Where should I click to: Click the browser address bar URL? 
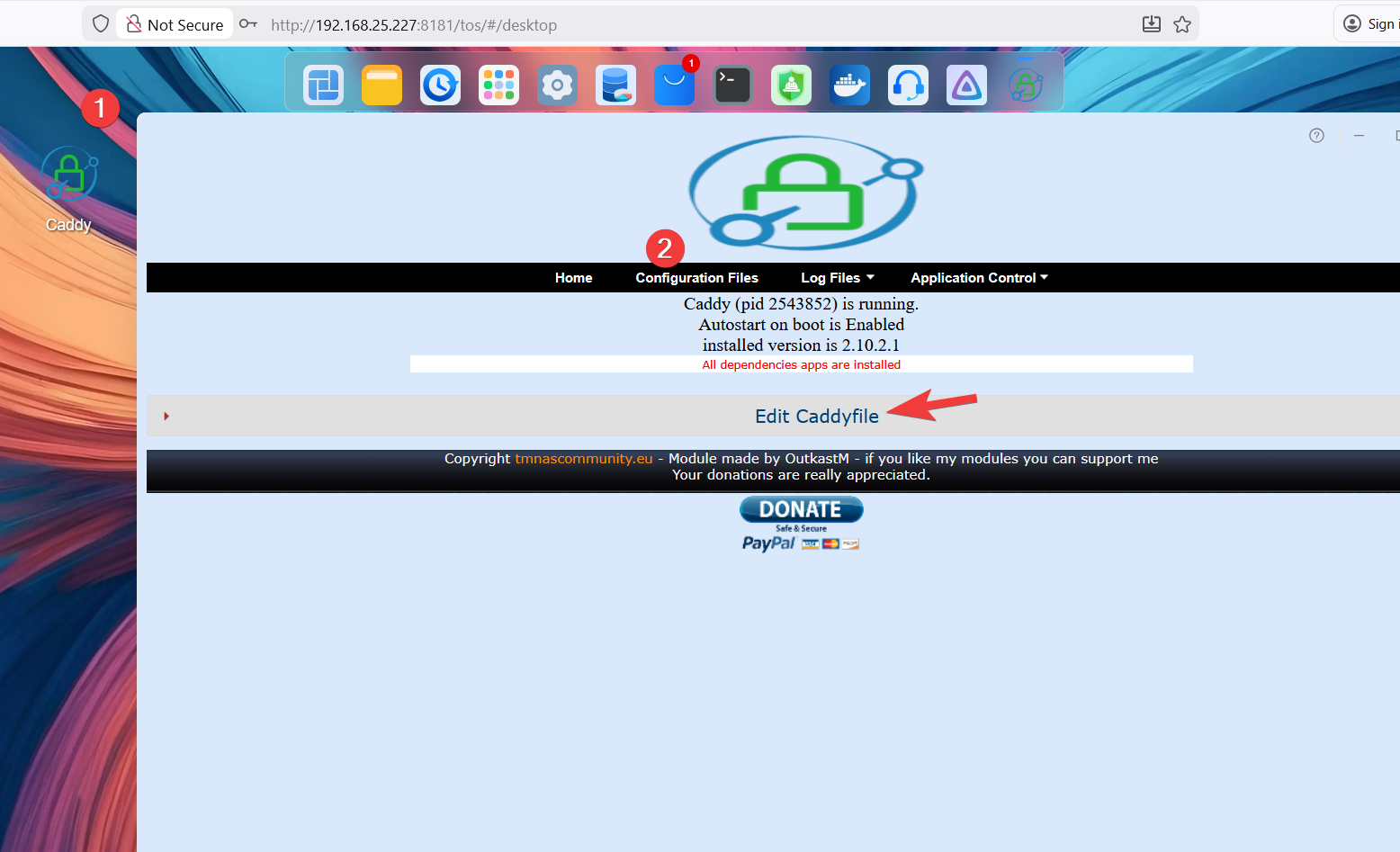click(414, 25)
